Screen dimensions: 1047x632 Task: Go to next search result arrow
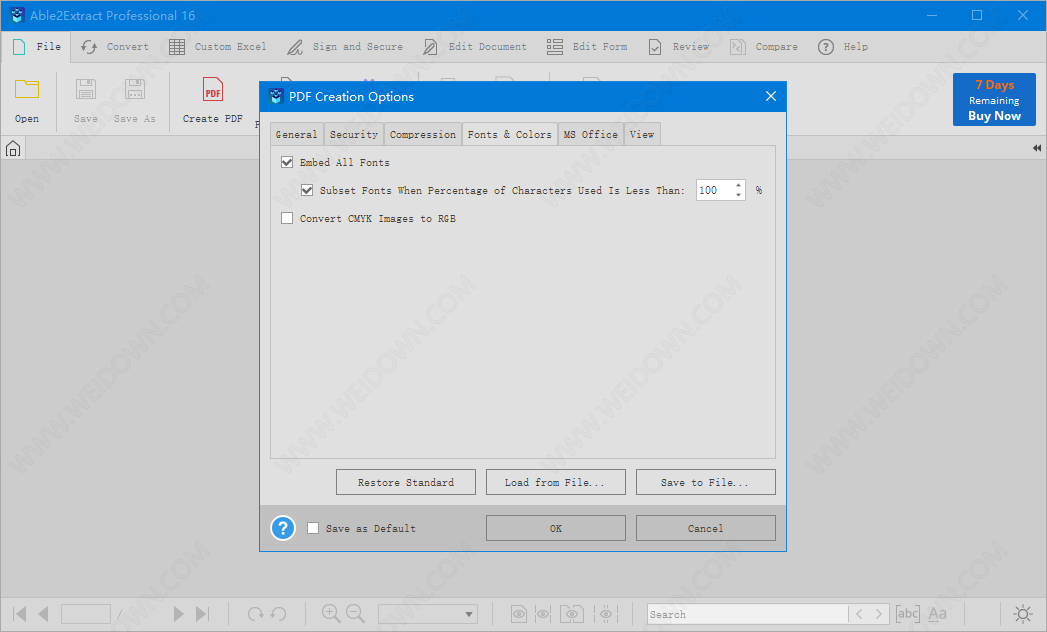[879, 613]
